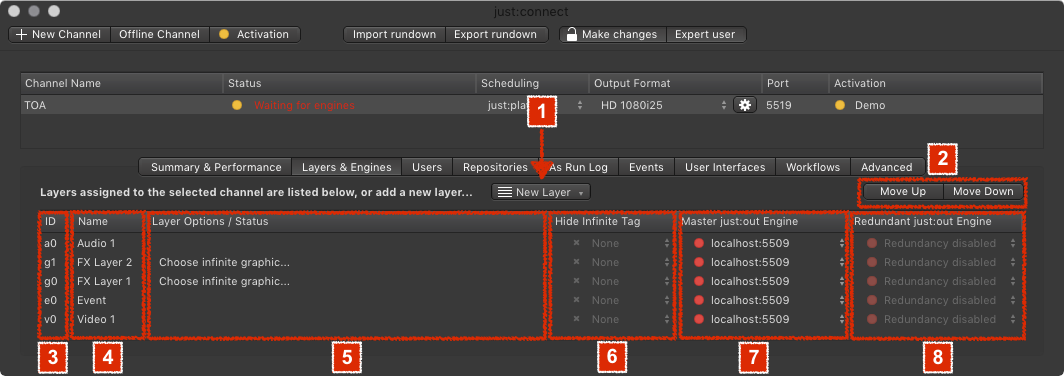Click the Demo activation status

869,105
